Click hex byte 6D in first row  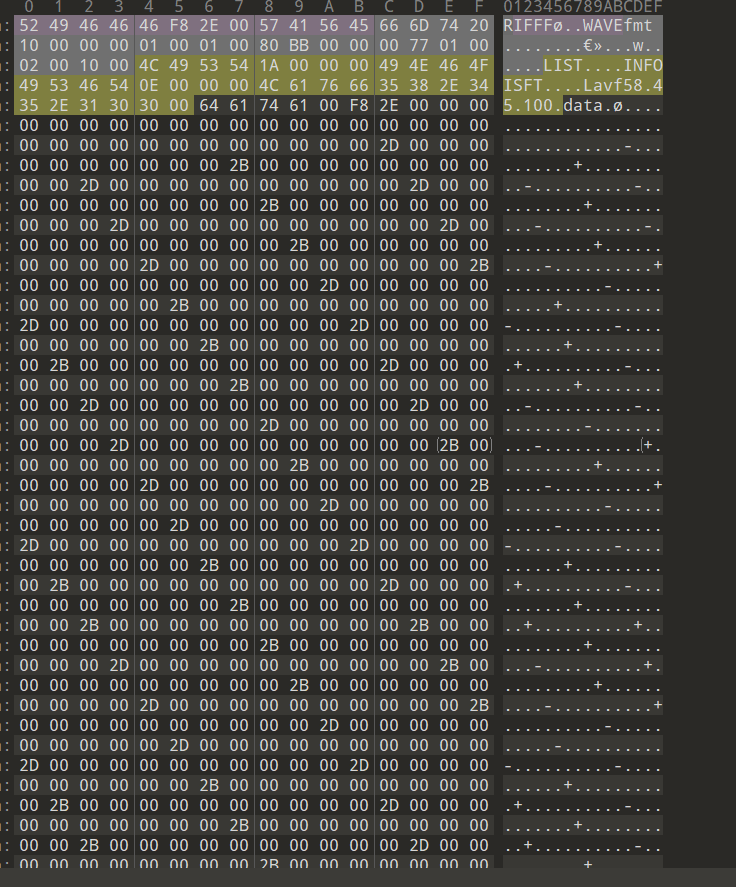(418, 25)
